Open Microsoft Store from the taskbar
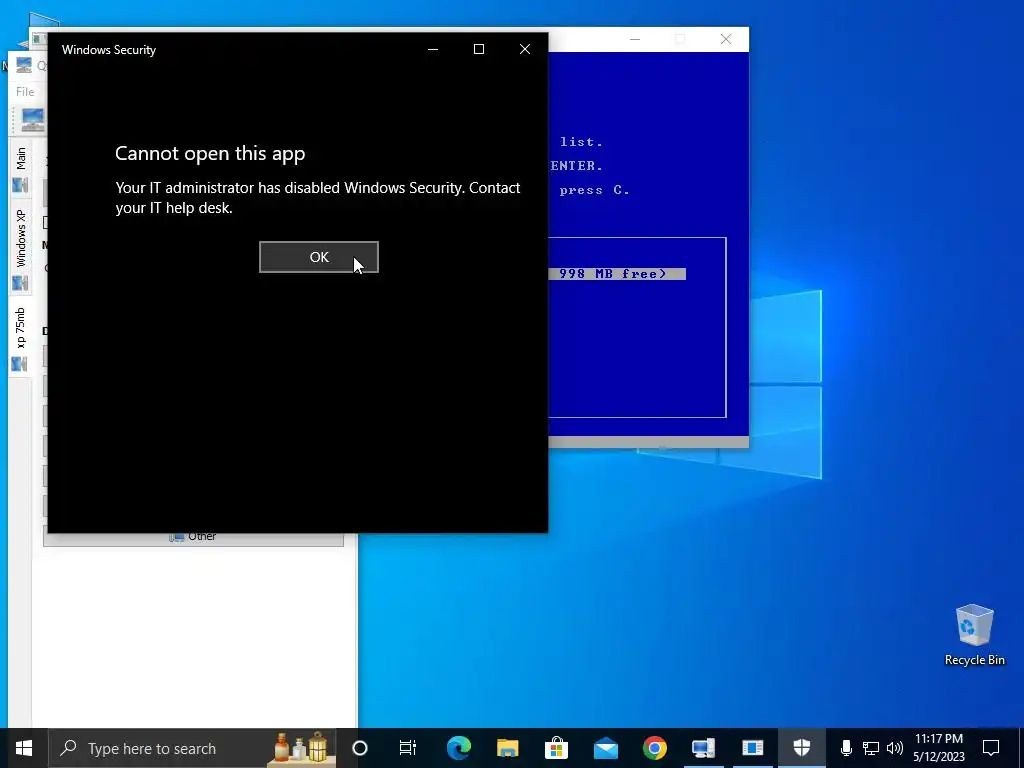1024x768 pixels. pos(556,748)
